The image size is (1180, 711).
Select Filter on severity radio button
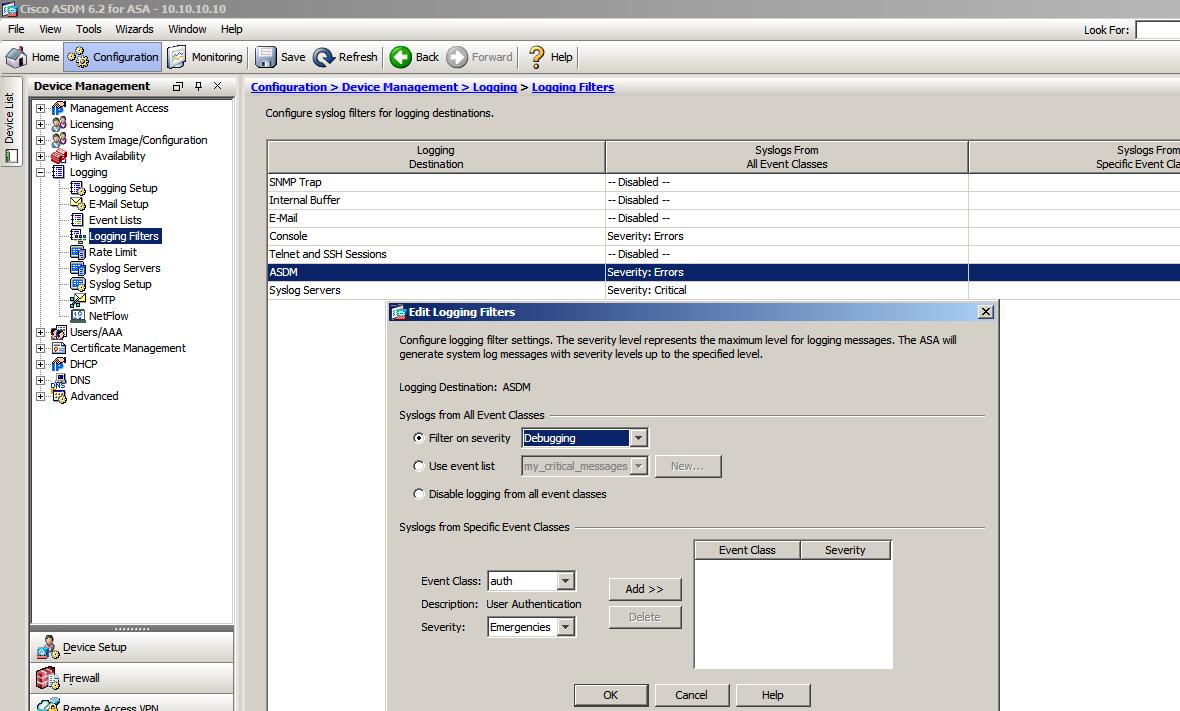click(x=419, y=438)
